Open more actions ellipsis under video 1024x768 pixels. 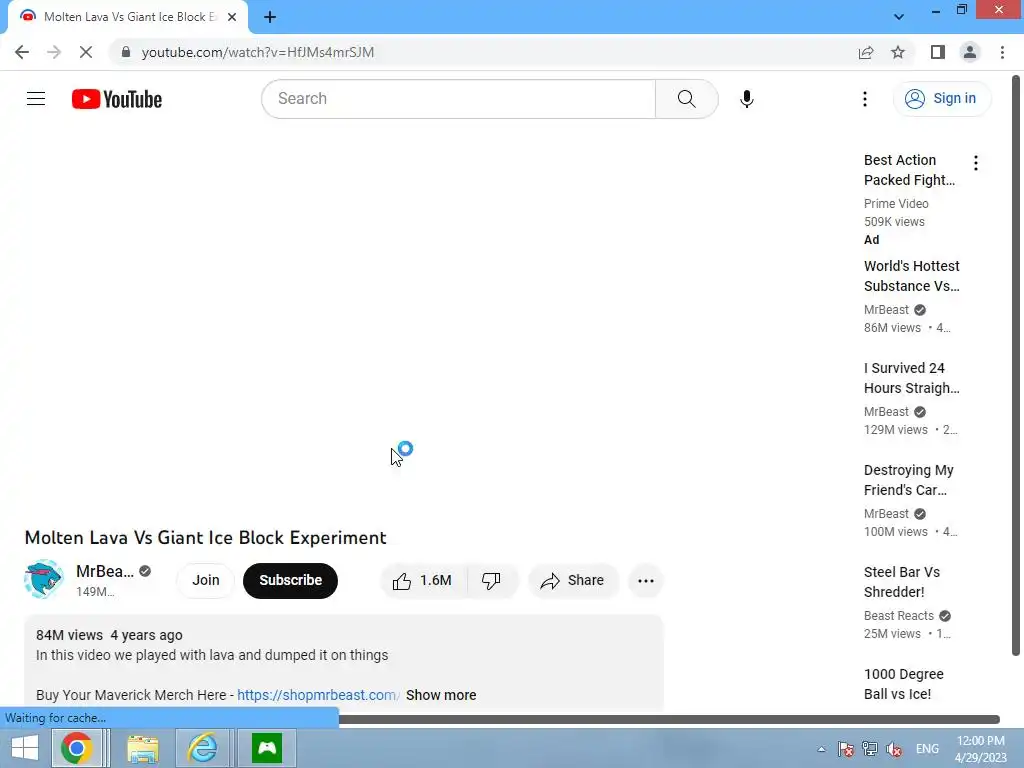[646, 580]
